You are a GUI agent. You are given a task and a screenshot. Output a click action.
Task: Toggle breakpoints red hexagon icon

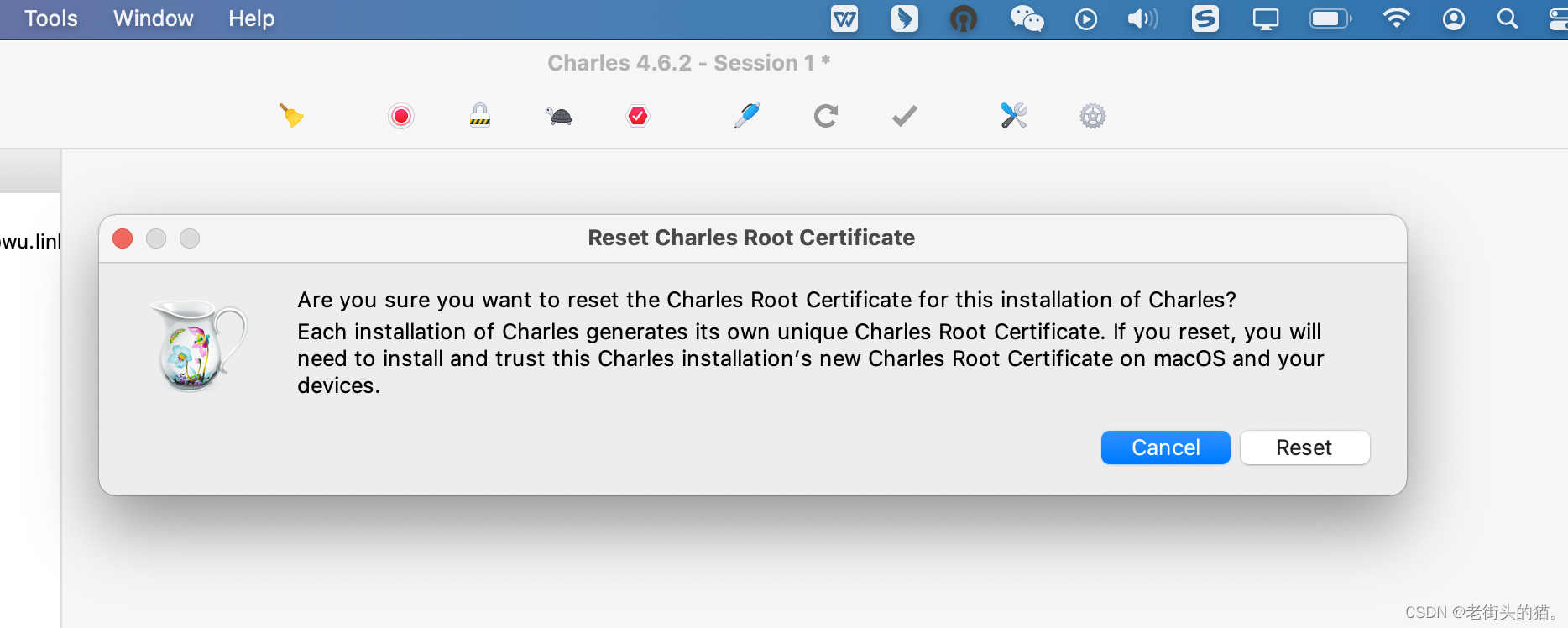638,116
